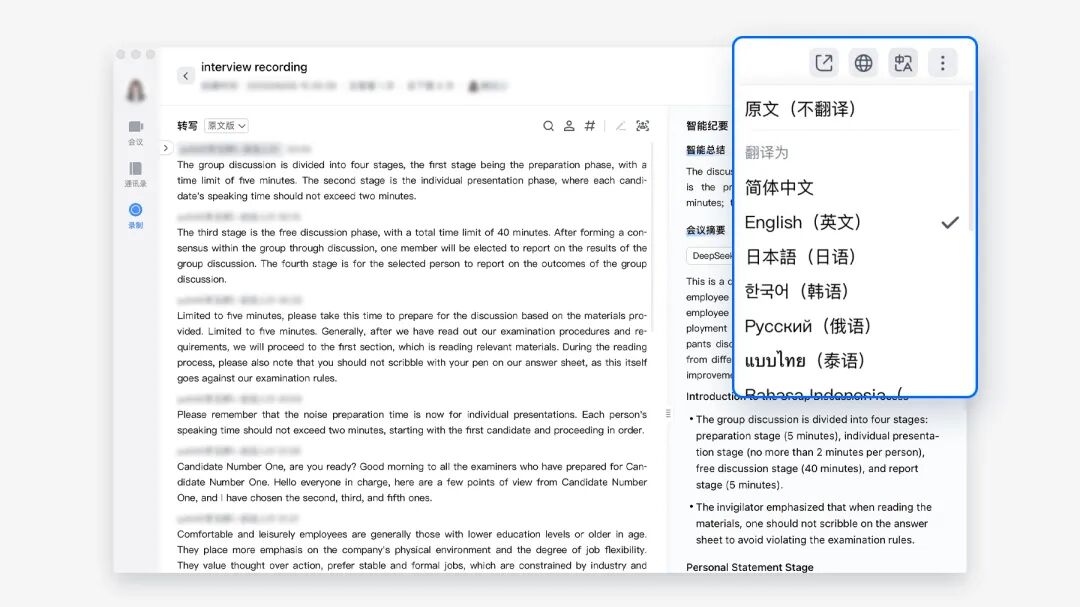This screenshot has height=607, width=1080.
Task: Click the 转写 transcript label
Action: click(187, 126)
